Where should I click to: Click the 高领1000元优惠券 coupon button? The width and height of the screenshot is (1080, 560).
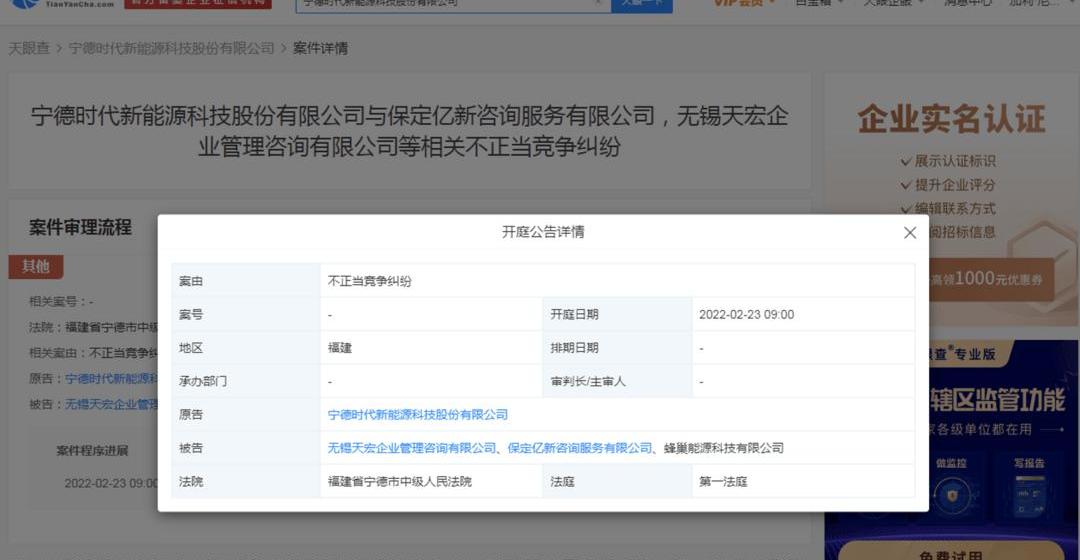(991, 279)
